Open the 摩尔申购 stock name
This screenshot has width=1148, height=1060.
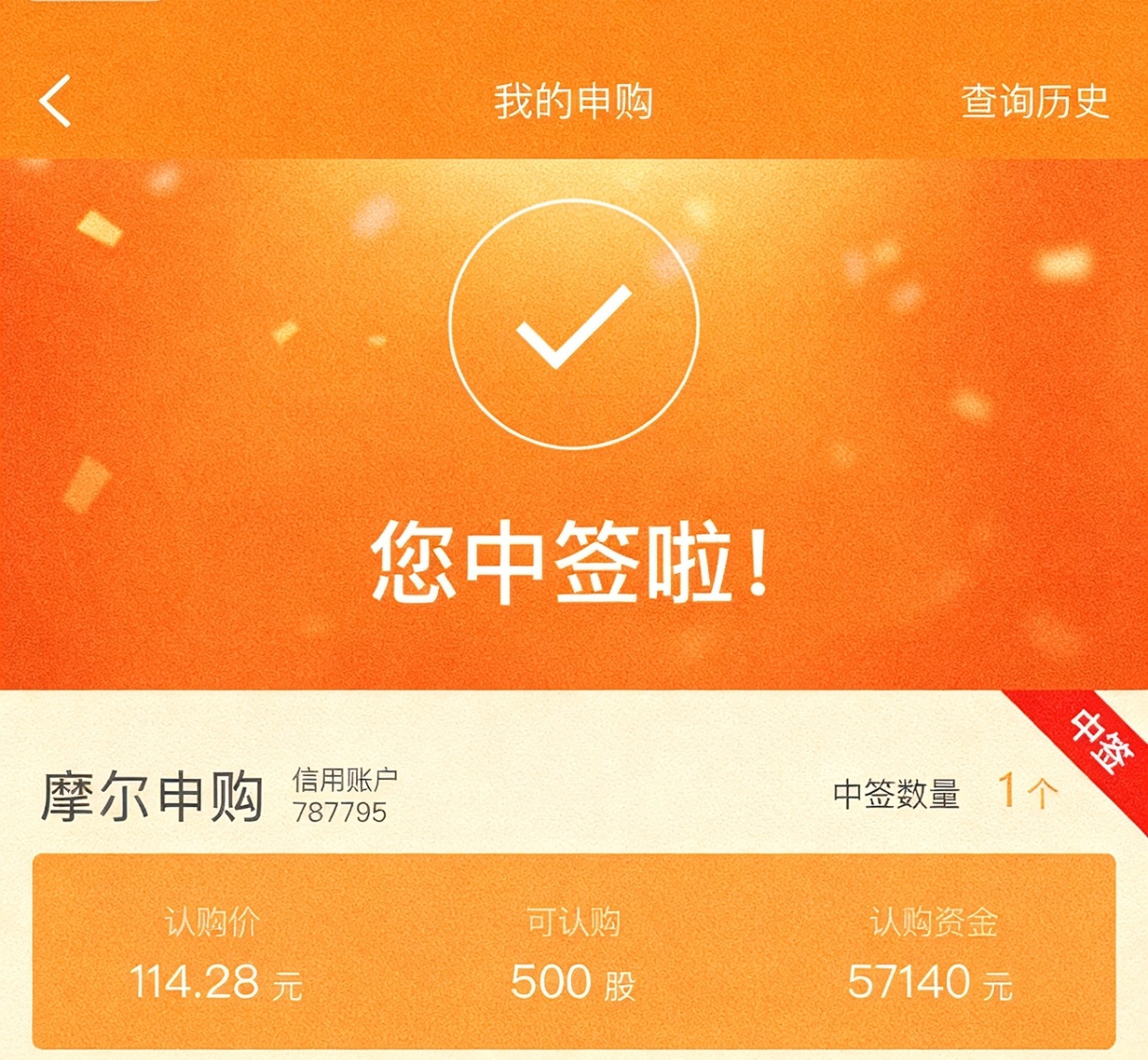(152, 796)
